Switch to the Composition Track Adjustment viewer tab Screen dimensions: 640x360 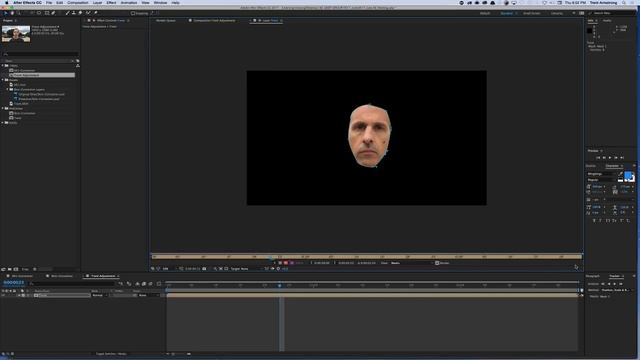(214, 20)
